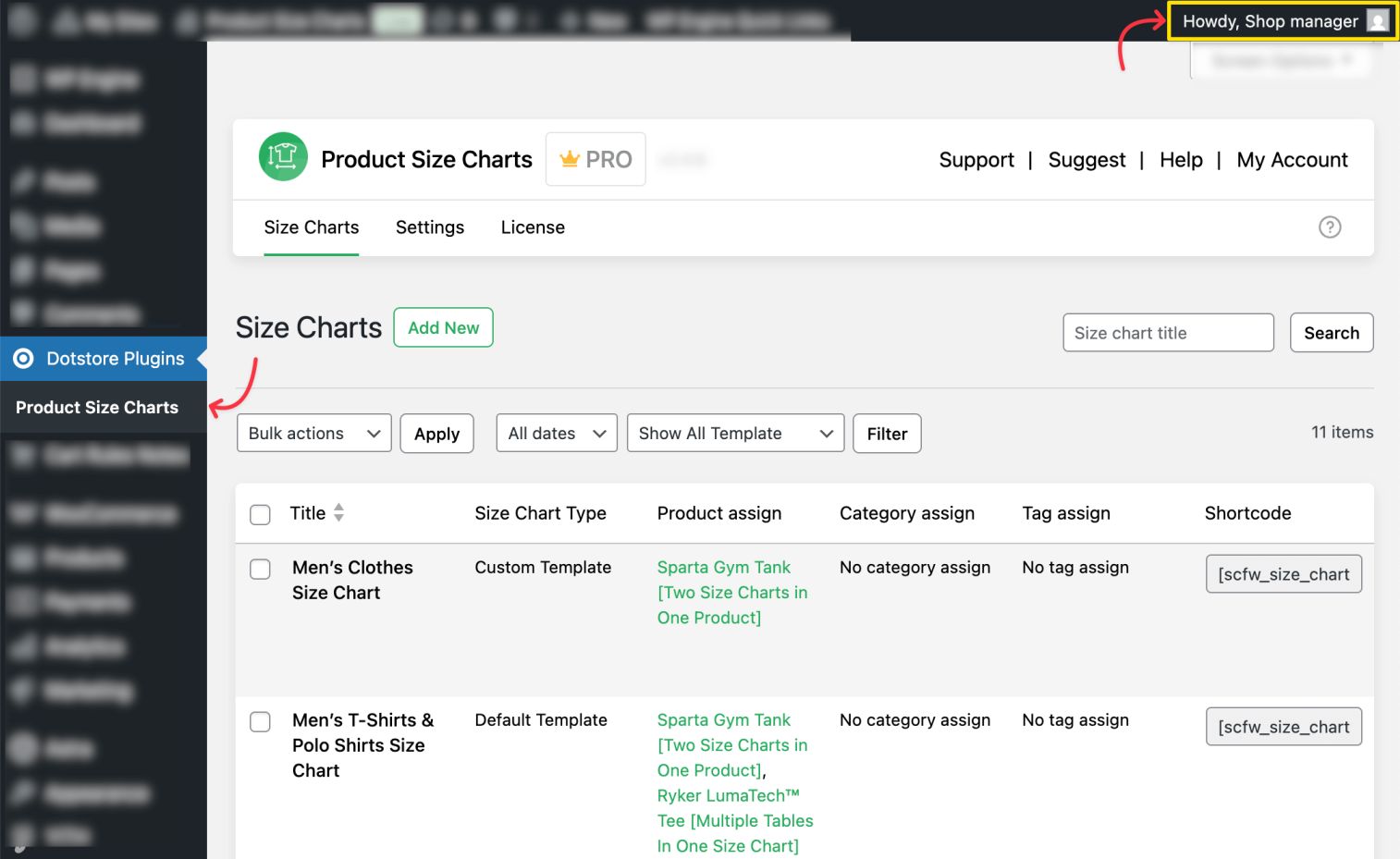Viewport: 1400px width, 859px height.
Task: Click the Product assign column header
Action: [719, 513]
